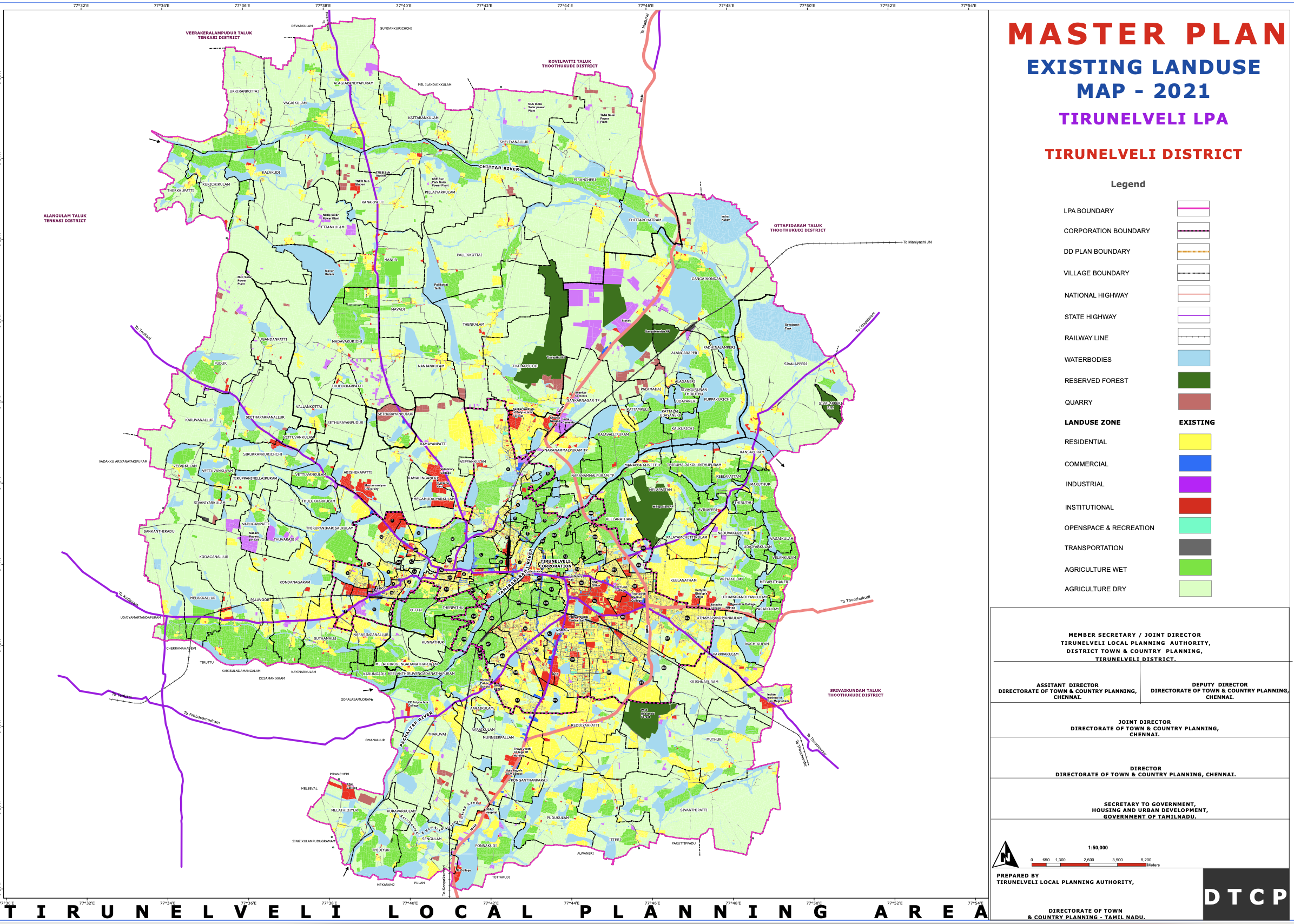Click the Member Secretary / Joint Director signature block
This screenshot has width=1294, height=924.
[1135, 647]
